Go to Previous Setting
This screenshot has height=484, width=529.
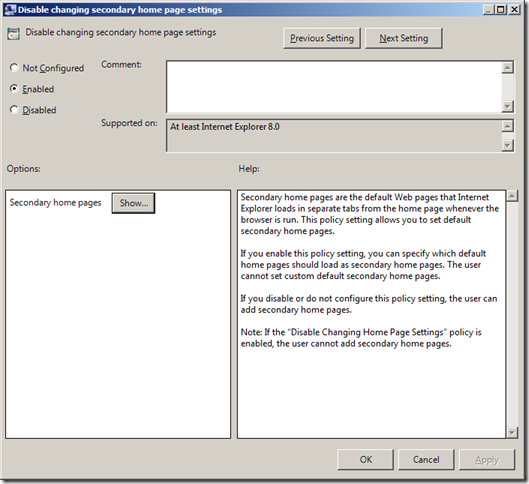click(x=322, y=38)
